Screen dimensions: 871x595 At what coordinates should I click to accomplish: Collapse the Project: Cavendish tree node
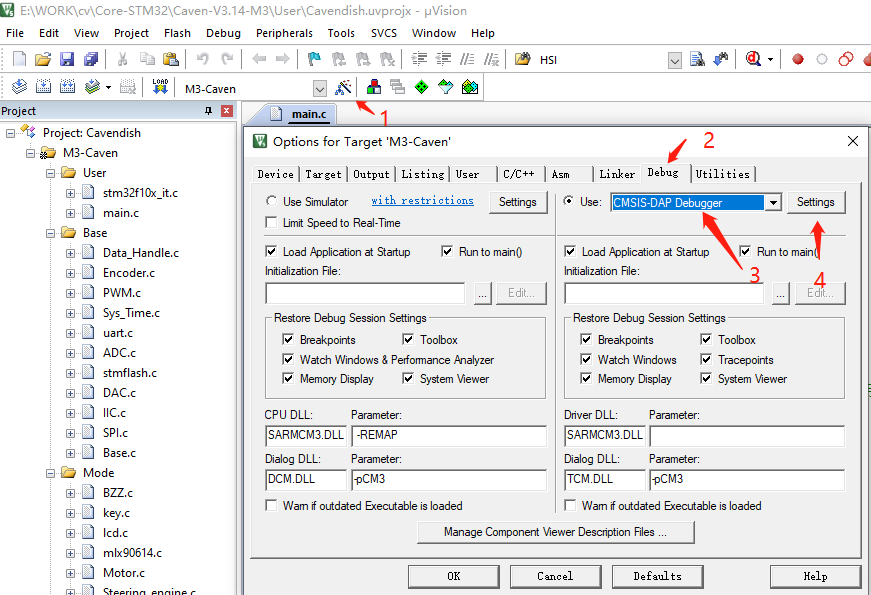pos(10,133)
